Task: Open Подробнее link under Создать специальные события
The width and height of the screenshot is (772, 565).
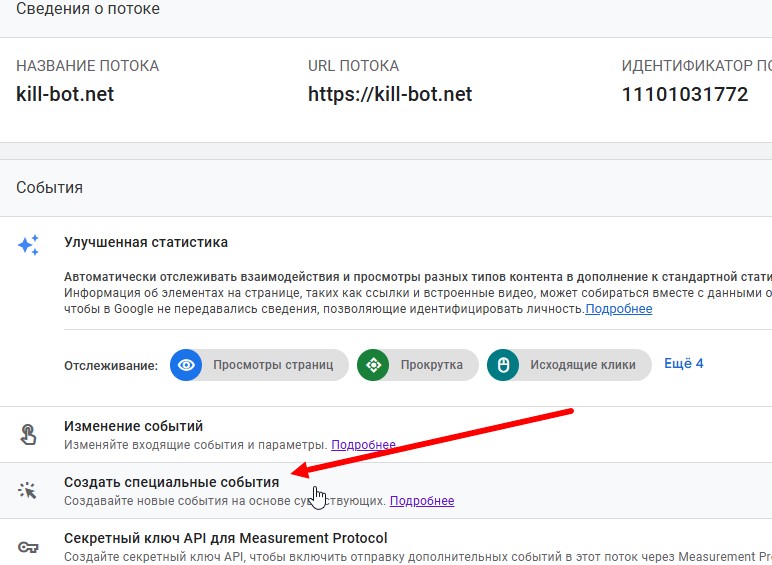Action: coord(422,501)
